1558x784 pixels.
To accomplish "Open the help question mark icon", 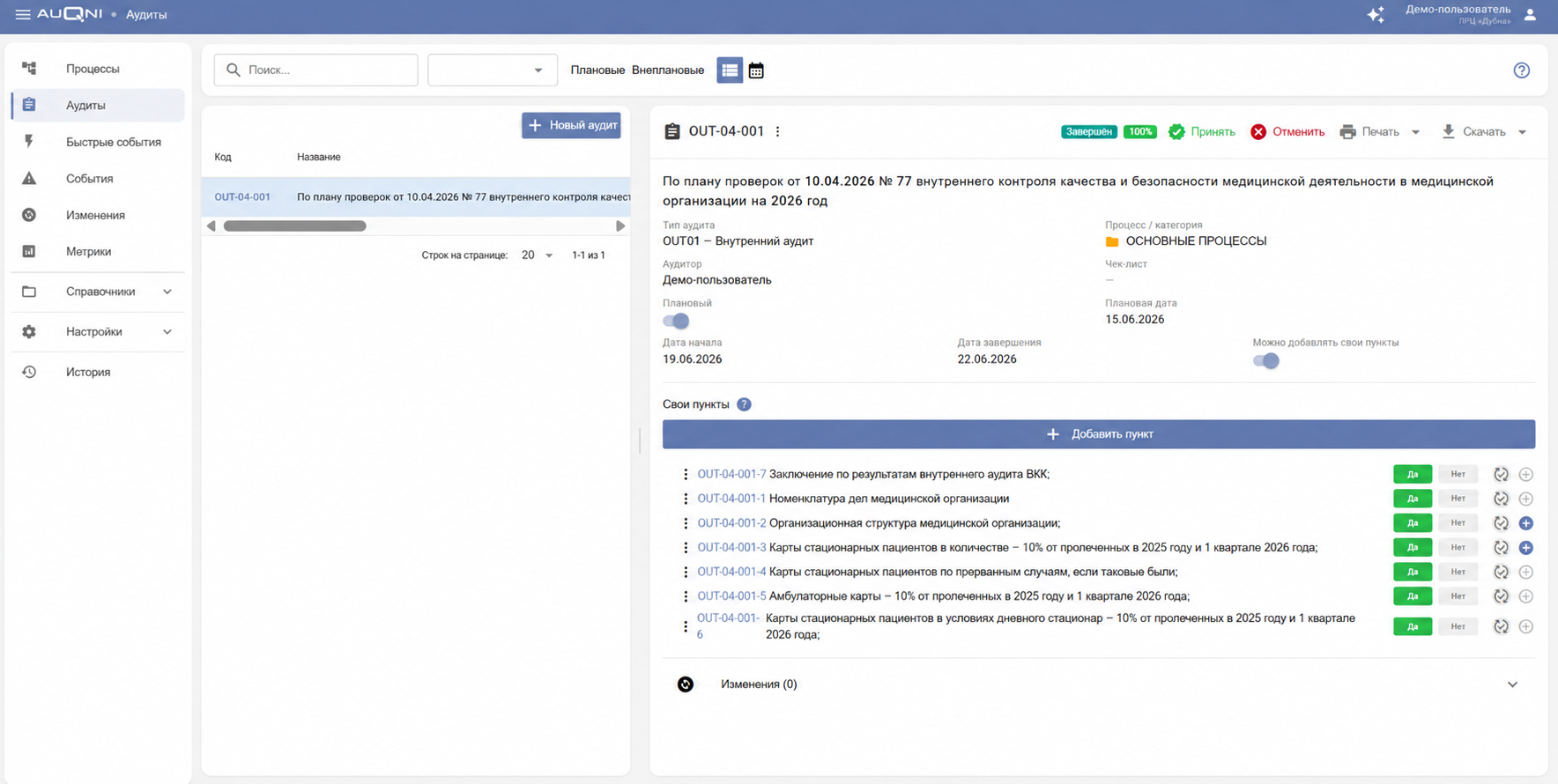I will [x=1522, y=70].
